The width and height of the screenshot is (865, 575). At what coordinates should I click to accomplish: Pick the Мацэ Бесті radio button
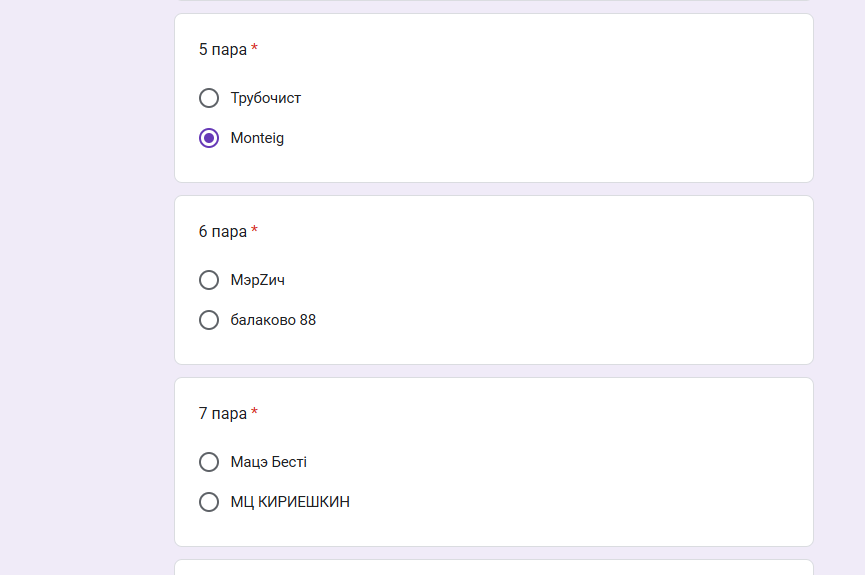coord(209,462)
